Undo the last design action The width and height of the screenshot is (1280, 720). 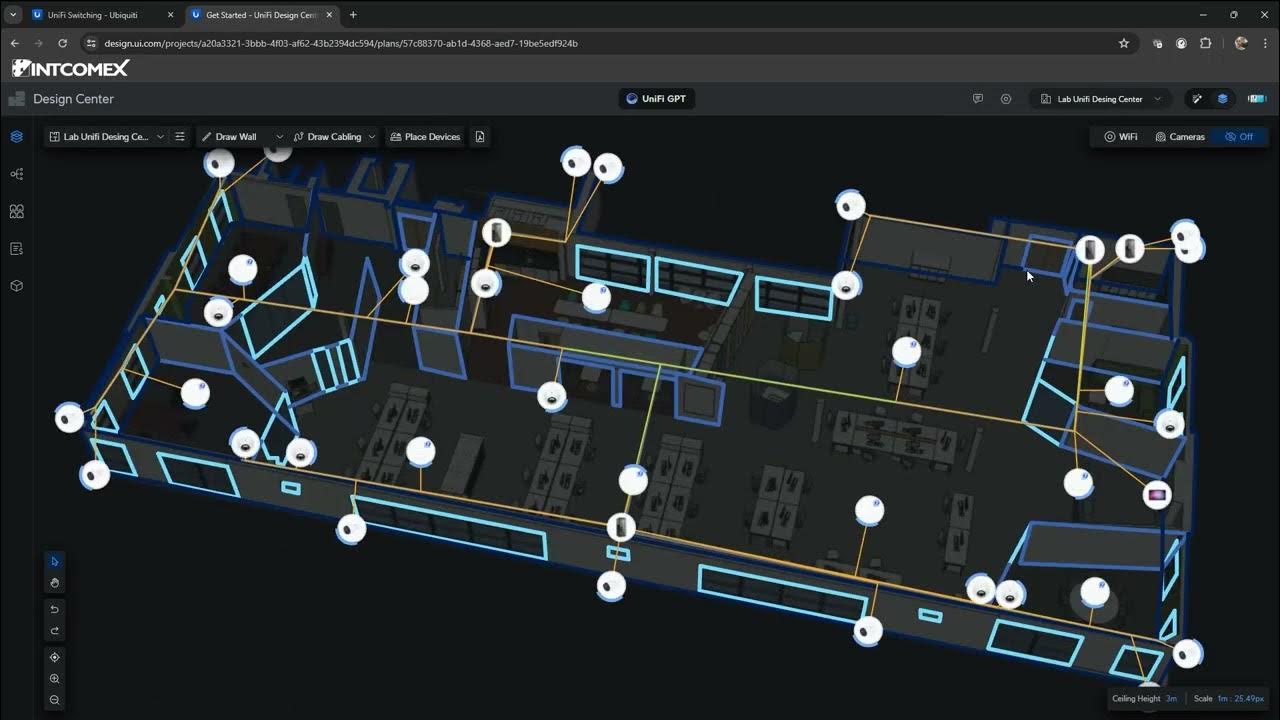[x=55, y=609]
